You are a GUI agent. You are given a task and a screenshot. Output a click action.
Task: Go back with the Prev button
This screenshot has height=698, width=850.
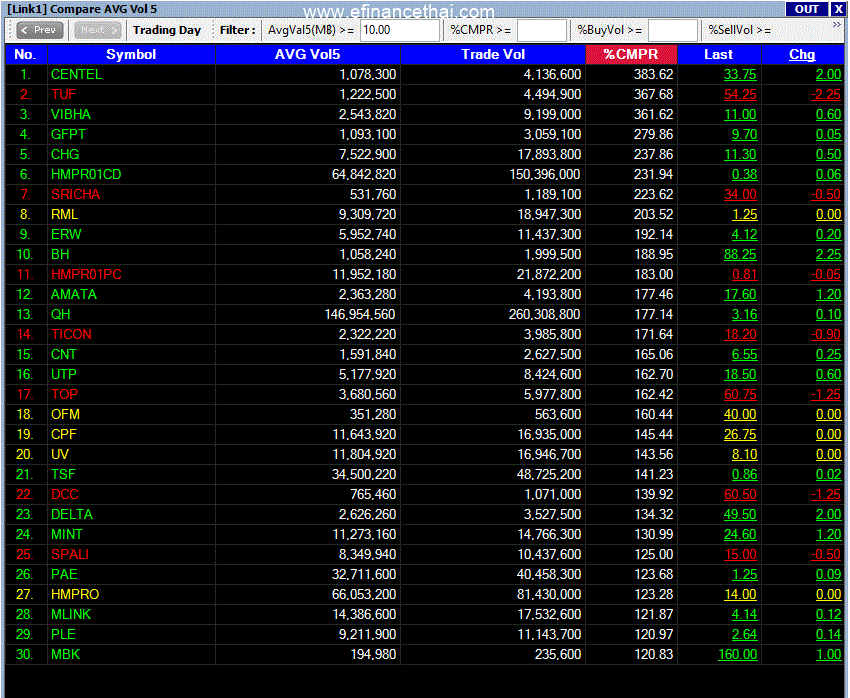click(40, 30)
